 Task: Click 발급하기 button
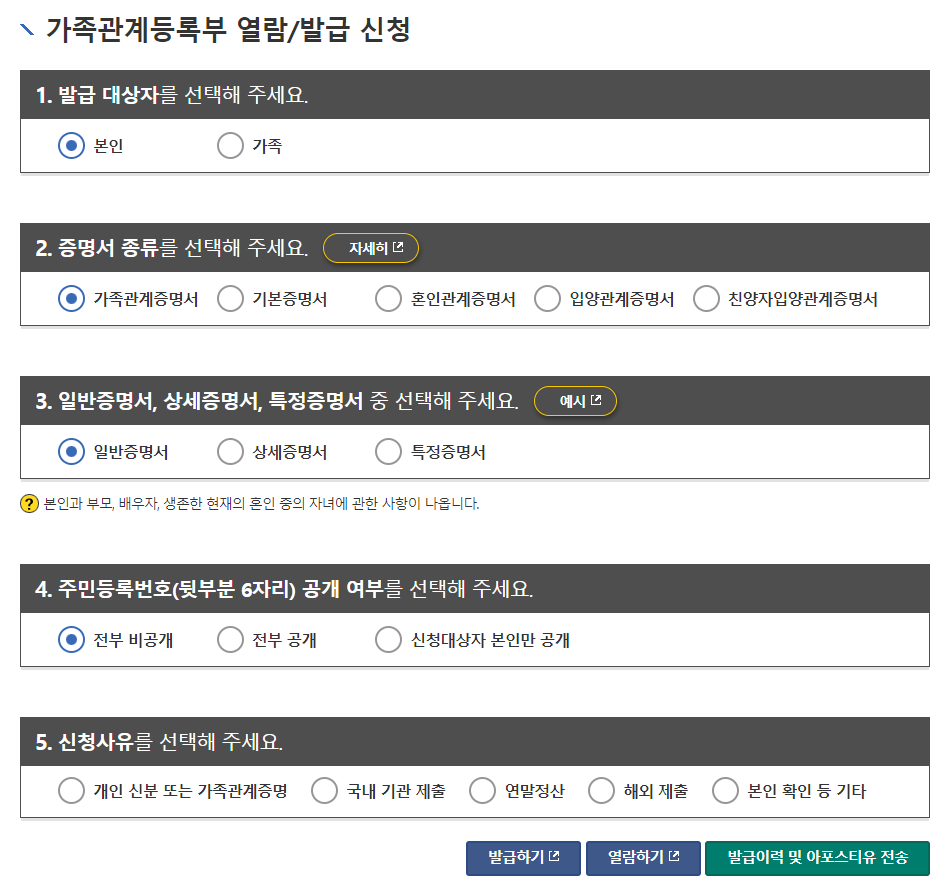(x=523, y=858)
